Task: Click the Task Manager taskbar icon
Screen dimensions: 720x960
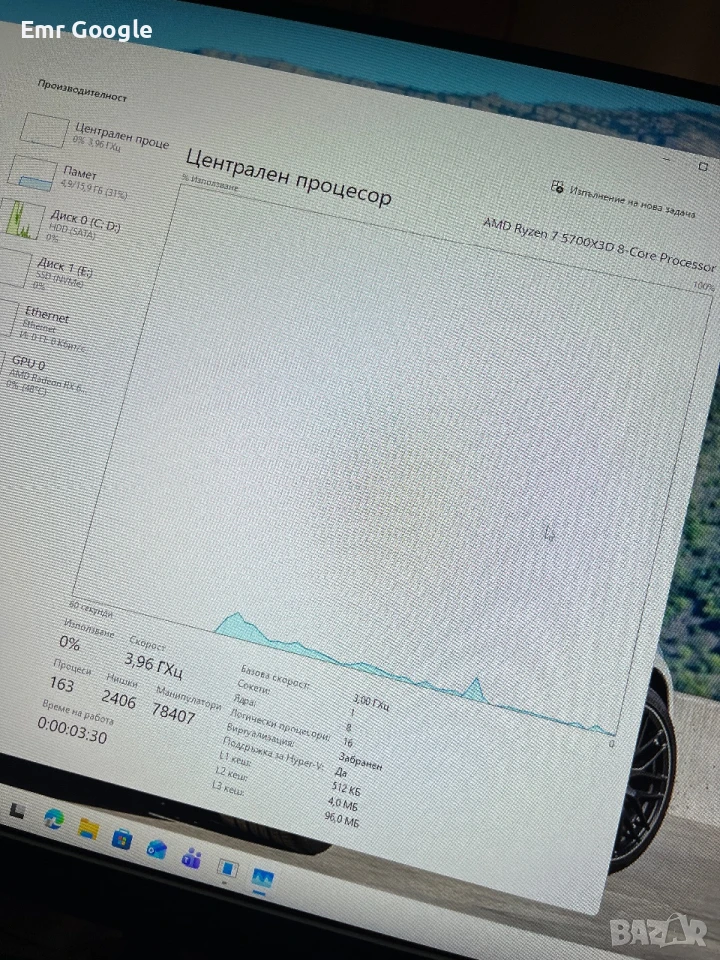Action: click(263, 880)
